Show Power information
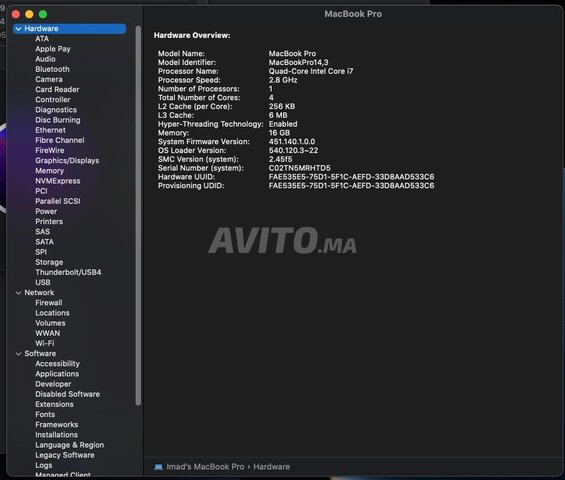The image size is (565, 480). [46, 211]
